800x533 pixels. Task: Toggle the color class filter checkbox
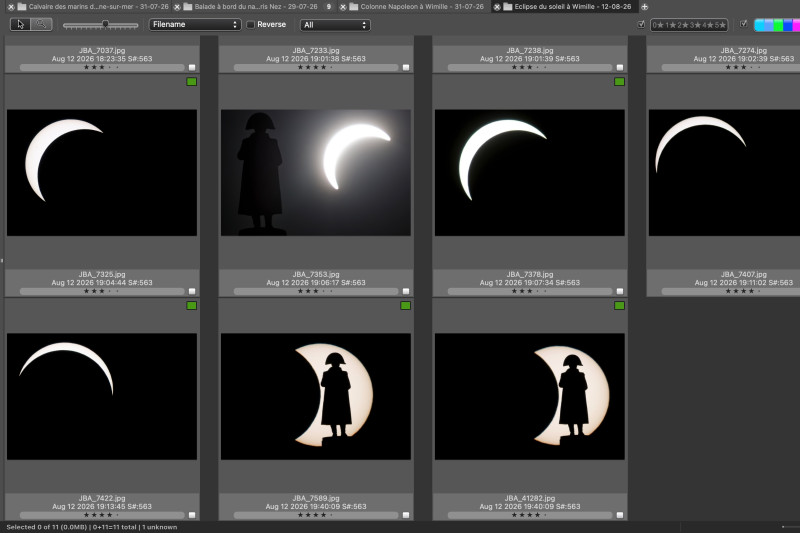(744, 24)
